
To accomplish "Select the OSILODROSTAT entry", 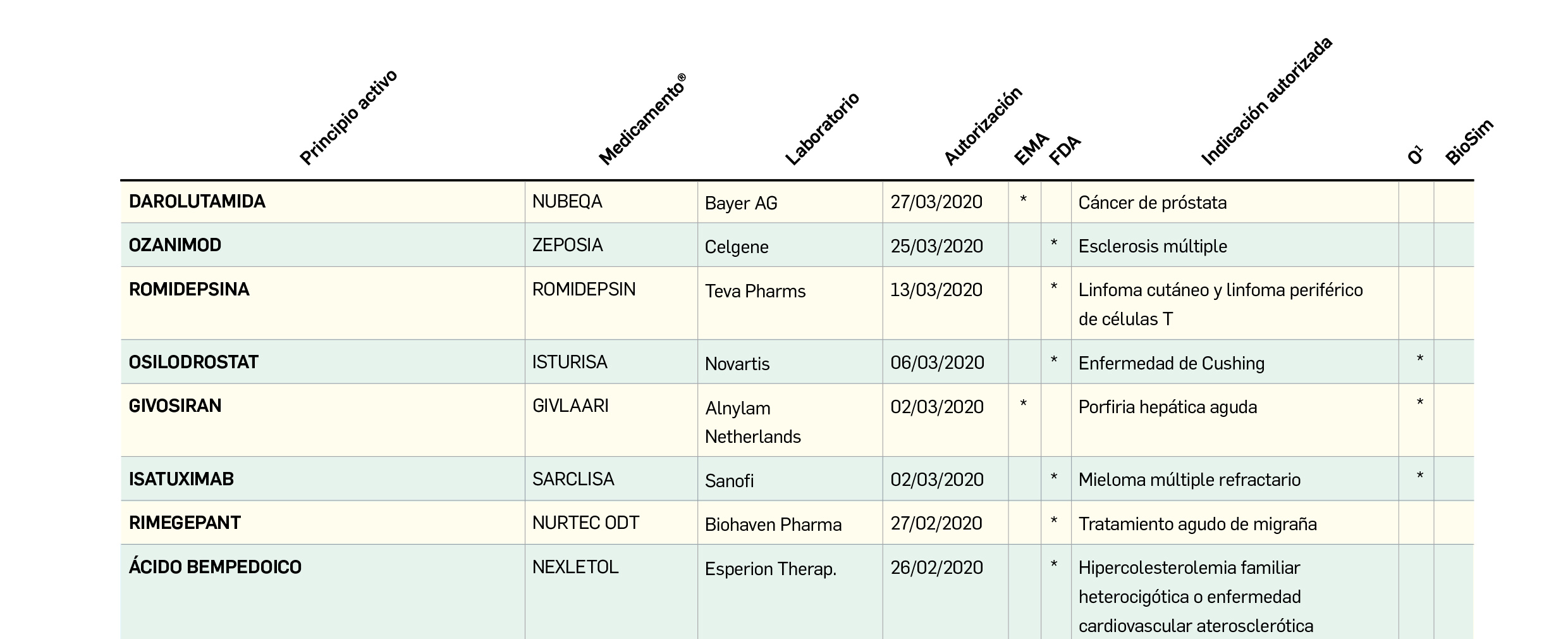I will point(193,363).
